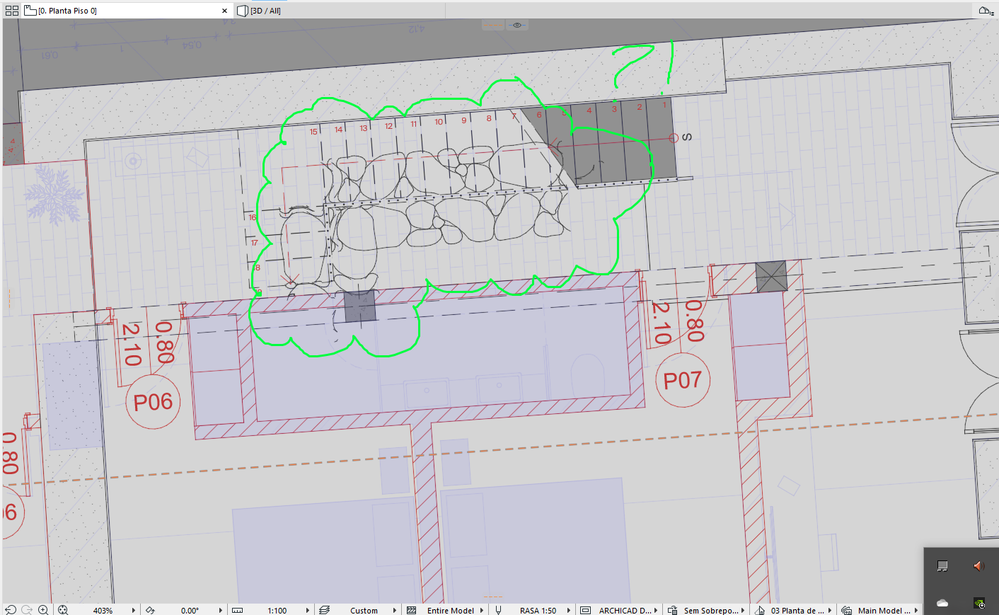Screen dimensions: 999x615
Task: Click the monitor tray icon
Action: pyautogui.click(x=942, y=566)
